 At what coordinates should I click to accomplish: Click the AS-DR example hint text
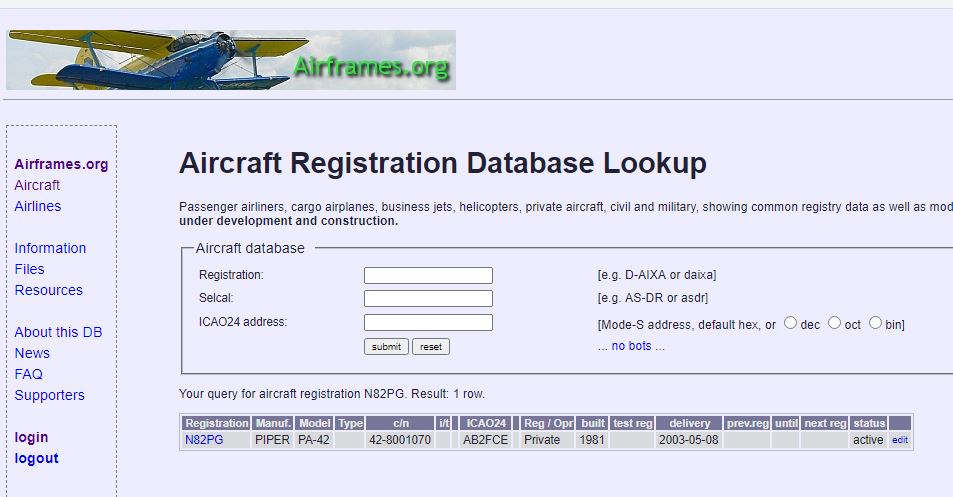653,298
